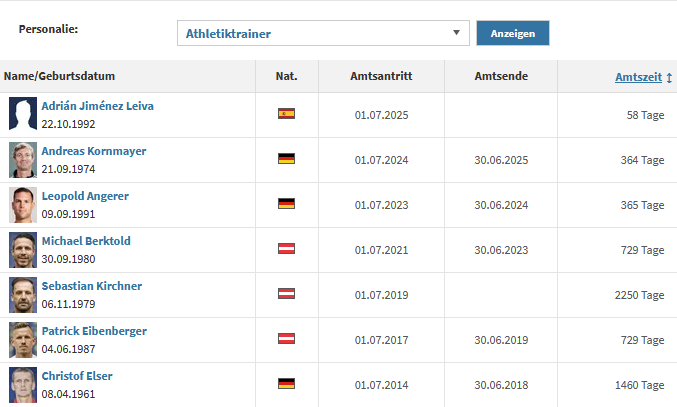677x407 pixels.
Task: Click Patrick Eibenberger's name link
Action: click(x=94, y=331)
